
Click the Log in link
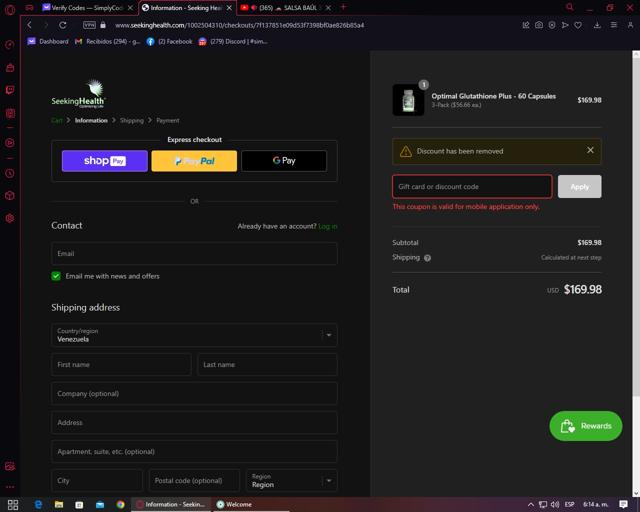328,226
